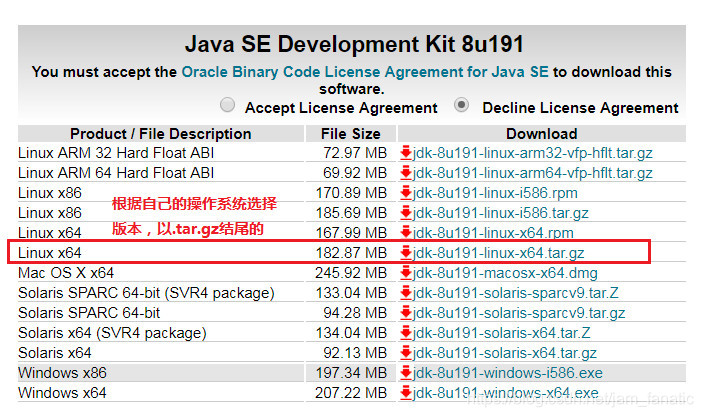Select Solaris SPARC 64-bit (SVR4 package) text
Viewport: 703px width, 417px height.
coord(146,293)
